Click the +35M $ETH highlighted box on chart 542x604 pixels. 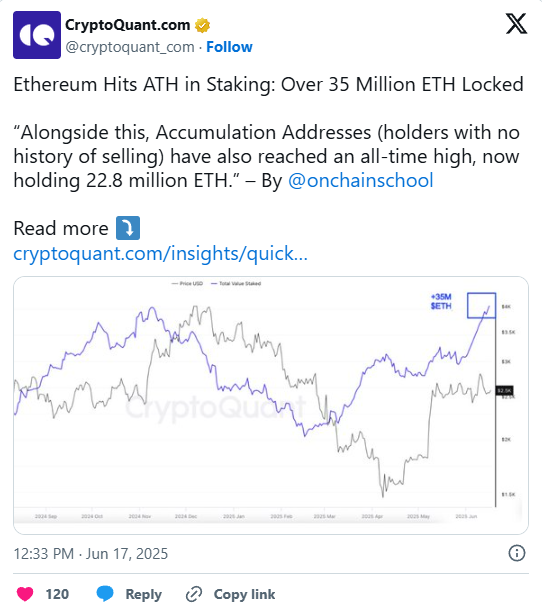click(481, 305)
